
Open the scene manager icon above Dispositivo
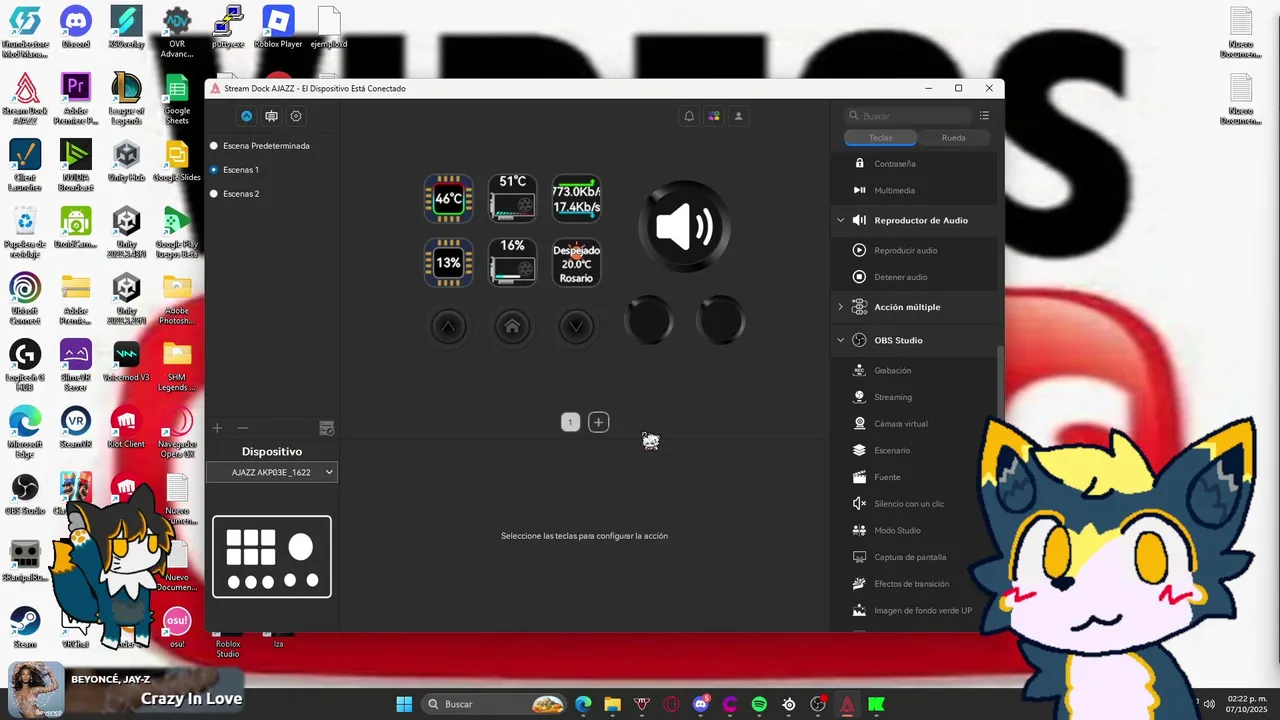click(326, 428)
